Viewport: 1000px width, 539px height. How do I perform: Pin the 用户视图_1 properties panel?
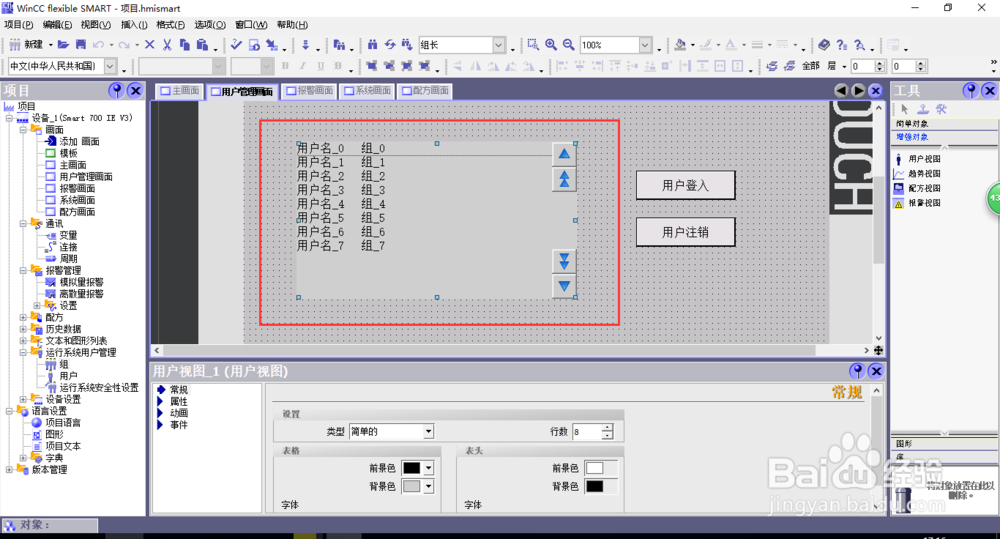click(857, 371)
